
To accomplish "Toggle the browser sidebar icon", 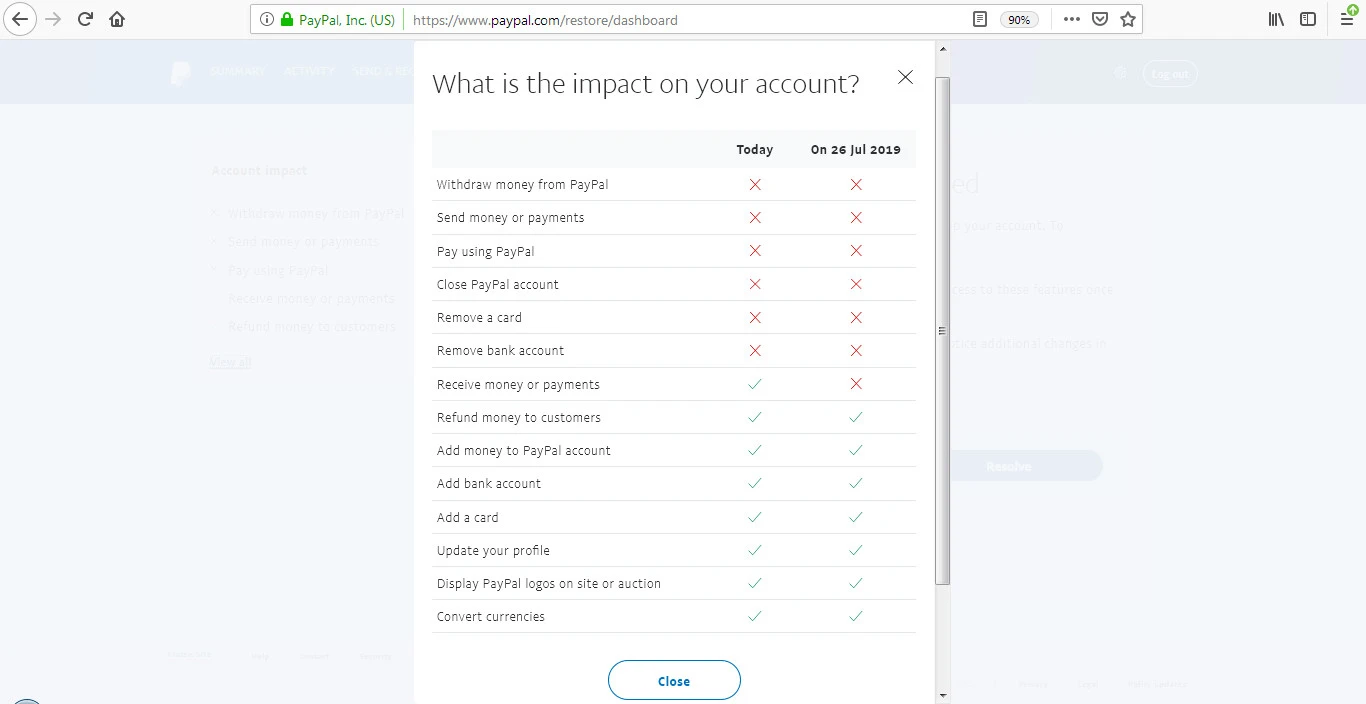I will pyautogui.click(x=1308, y=19).
